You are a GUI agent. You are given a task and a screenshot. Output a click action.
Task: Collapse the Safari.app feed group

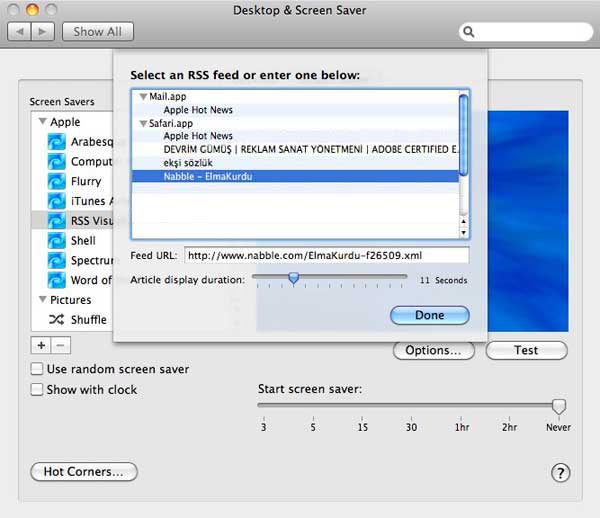(143, 124)
